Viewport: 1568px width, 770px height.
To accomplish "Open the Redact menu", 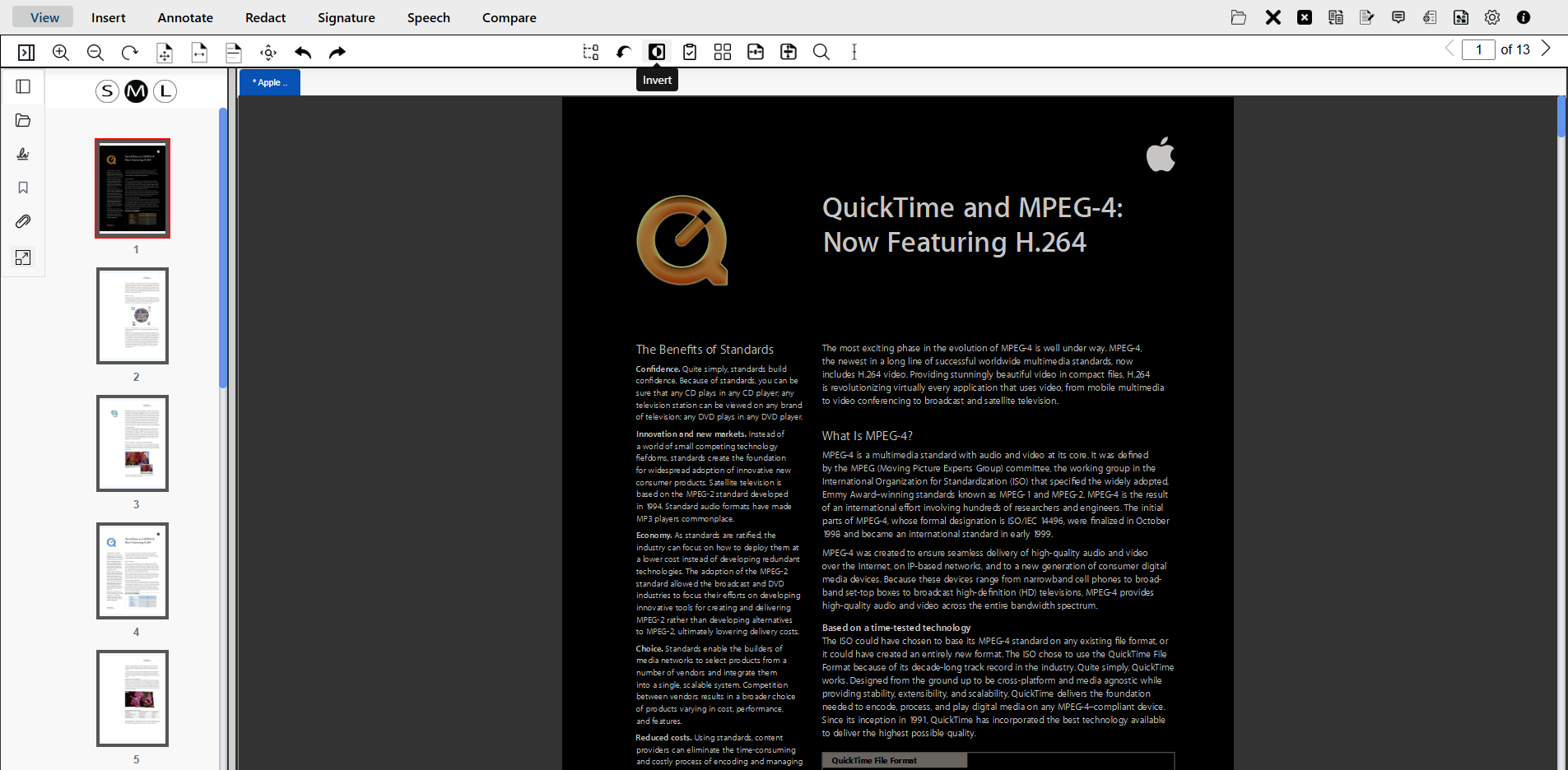I will 265,17.
